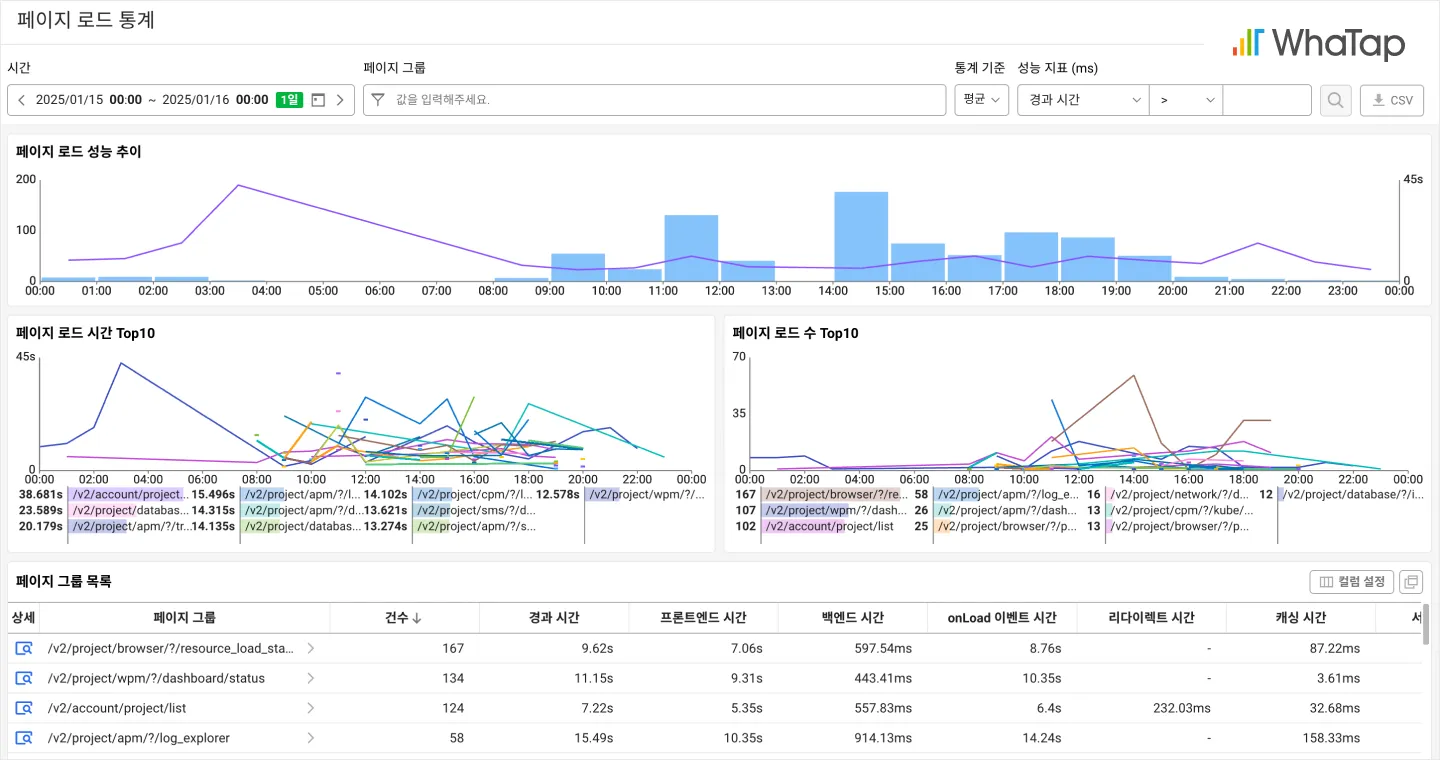Image resolution: width=1440 pixels, height=760 pixels.
Task: Click the 캐싱 시간 column header
Action: coord(1300,618)
